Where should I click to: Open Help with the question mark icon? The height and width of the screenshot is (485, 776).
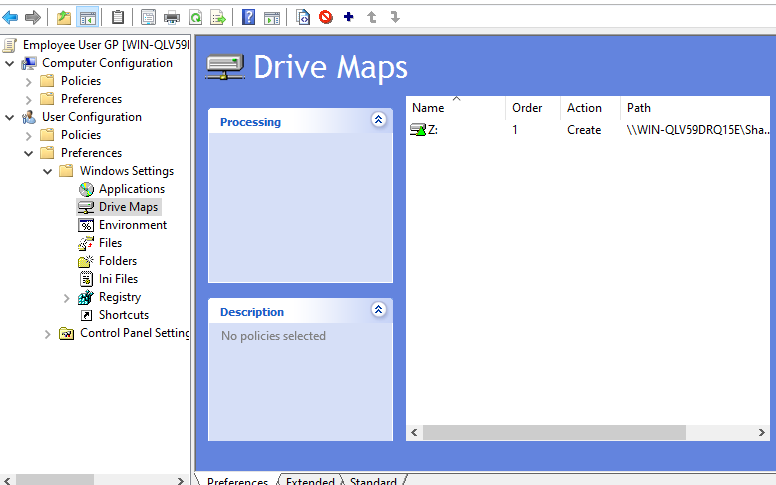(x=248, y=17)
